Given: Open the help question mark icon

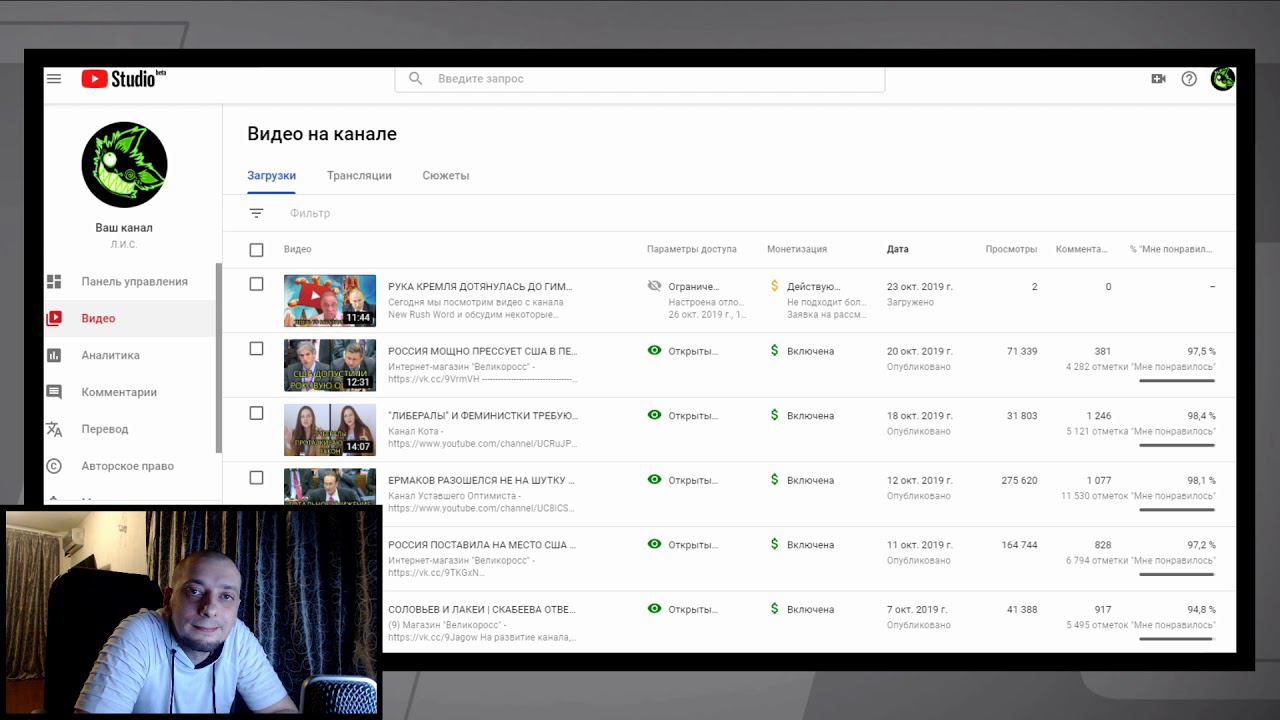Looking at the screenshot, I should [x=1189, y=79].
